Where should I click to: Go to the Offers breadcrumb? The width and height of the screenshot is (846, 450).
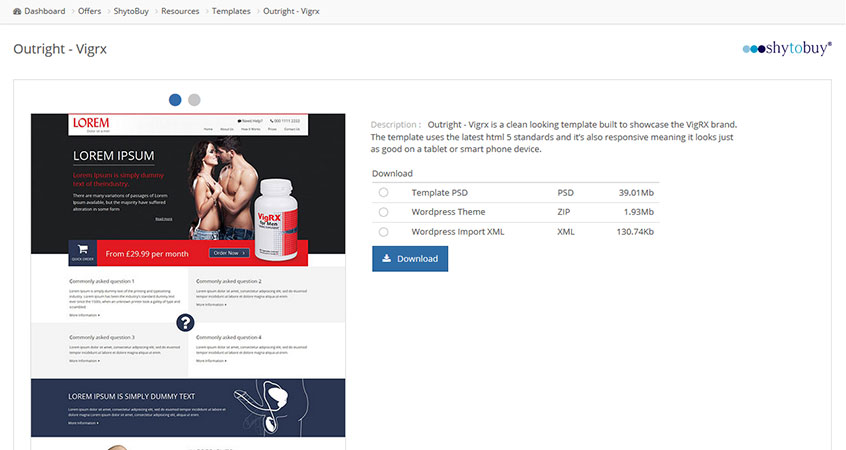click(89, 11)
